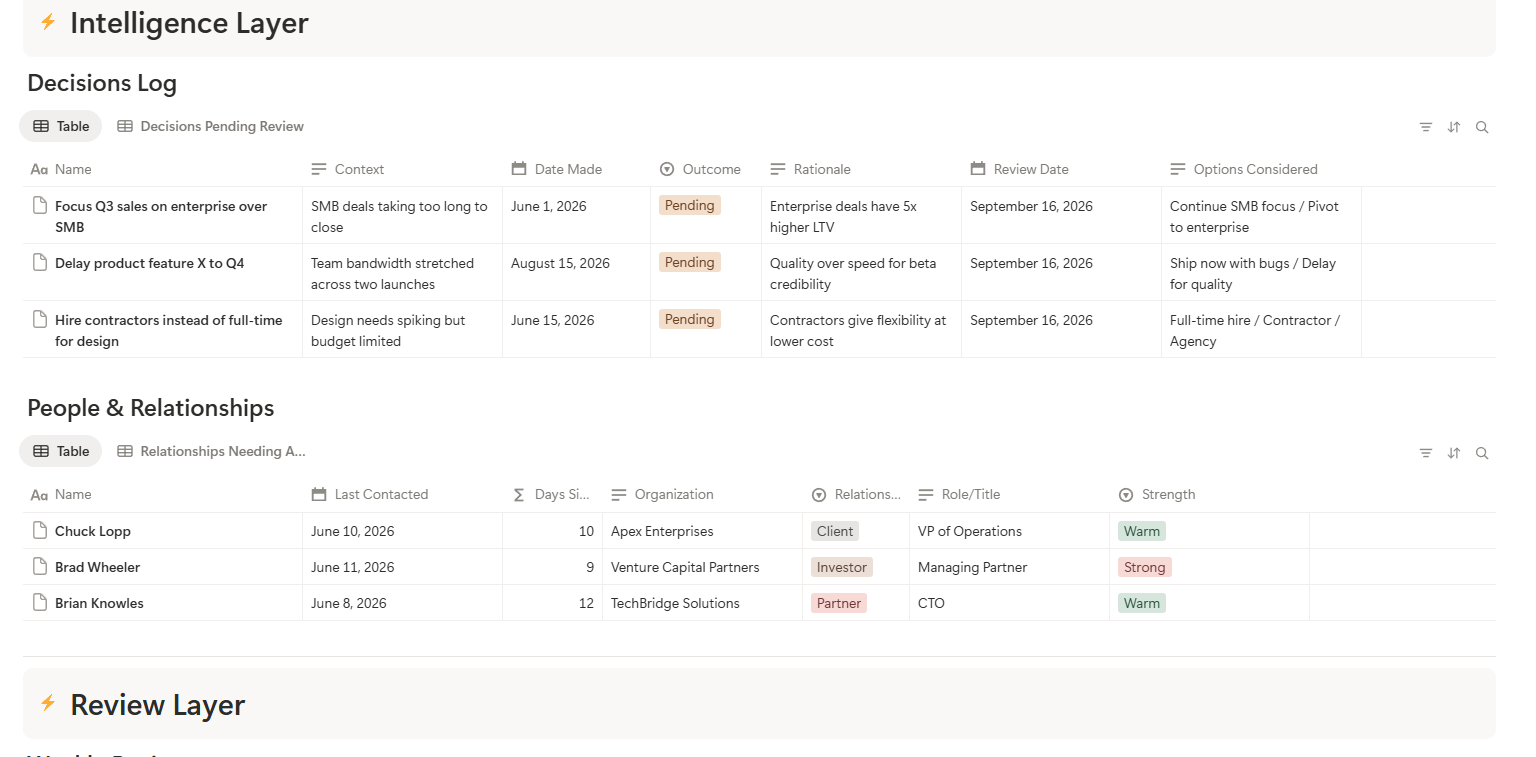Click Pending tag in Delay product feature row
1536x757 pixels.
point(690,262)
